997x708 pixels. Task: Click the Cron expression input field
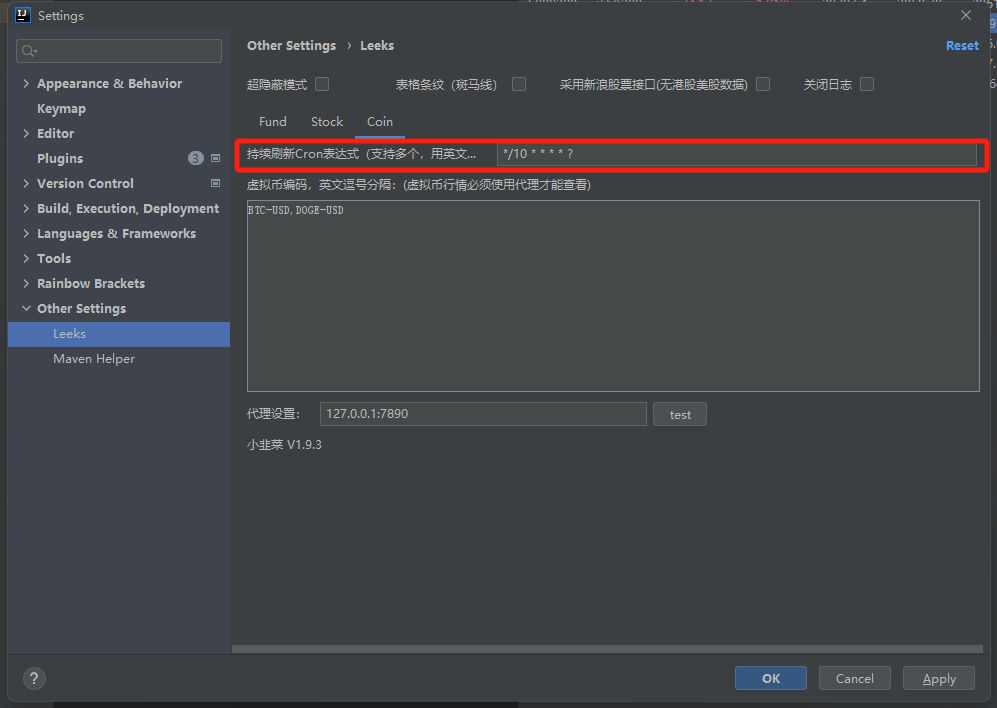coord(736,154)
